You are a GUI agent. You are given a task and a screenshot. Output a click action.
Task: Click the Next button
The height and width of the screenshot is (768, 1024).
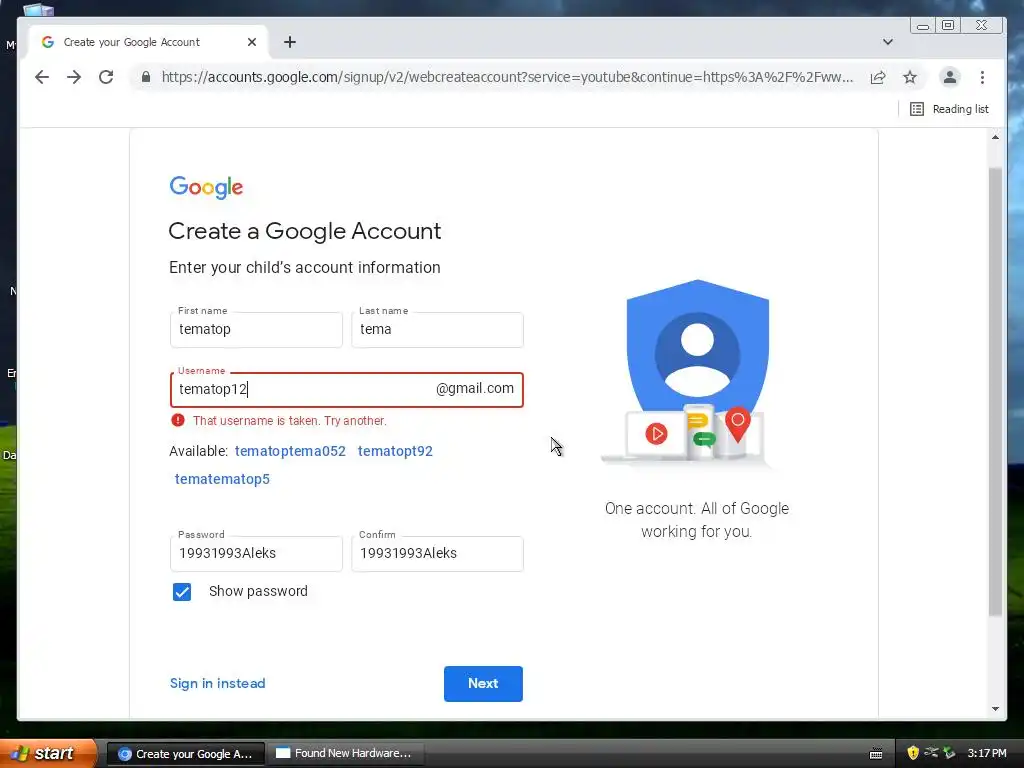[483, 684]
